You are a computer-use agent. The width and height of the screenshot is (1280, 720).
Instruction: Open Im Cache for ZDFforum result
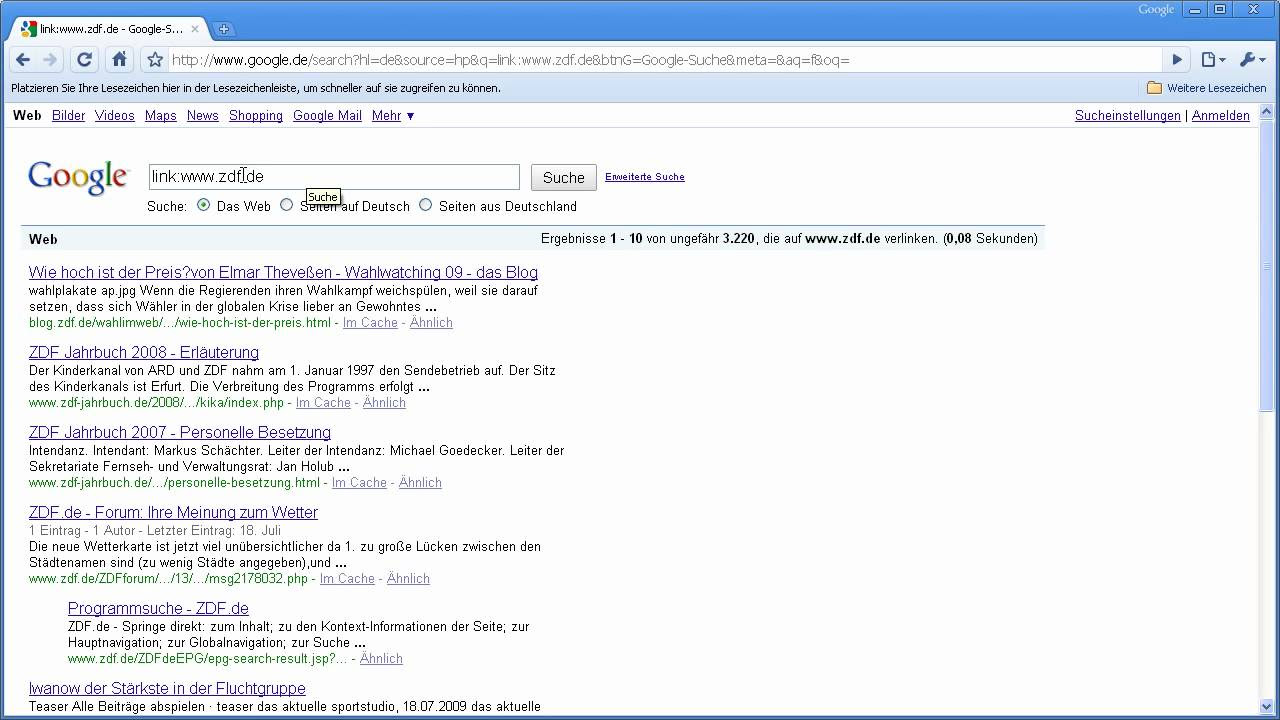(347, 579)
